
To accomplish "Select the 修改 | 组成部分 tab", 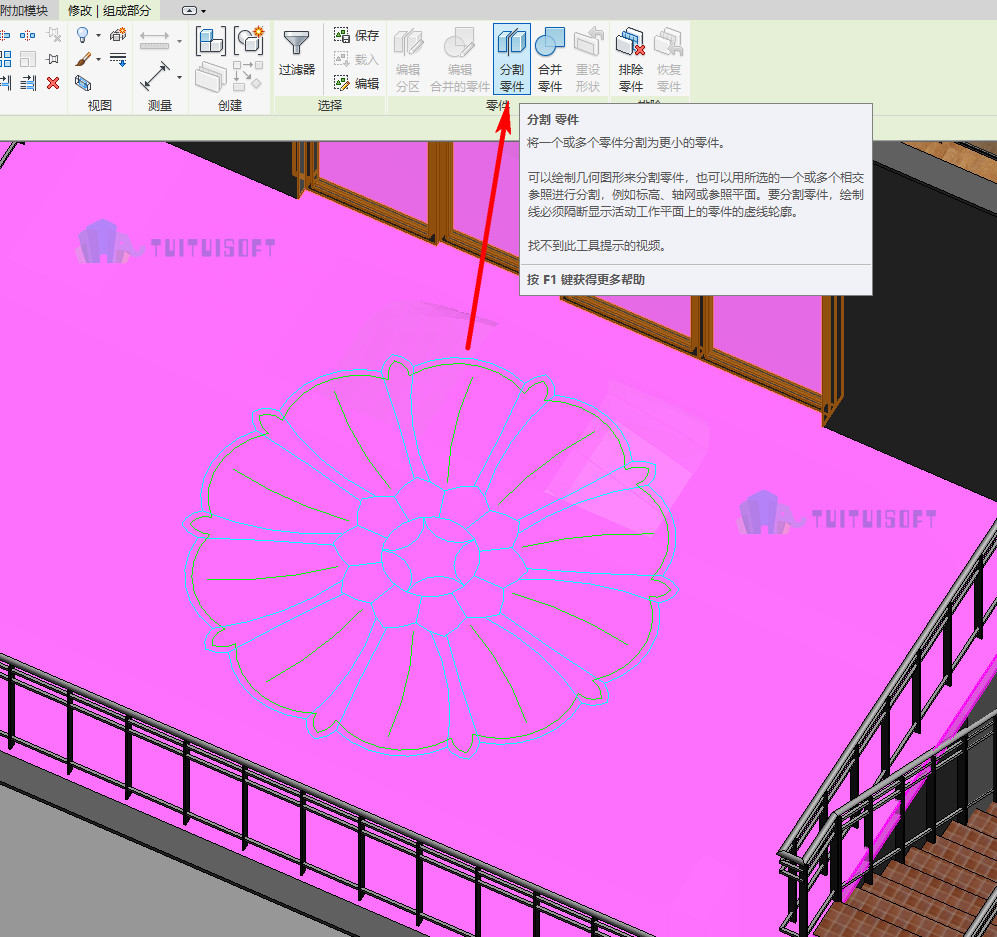I will tap(109, 10).
